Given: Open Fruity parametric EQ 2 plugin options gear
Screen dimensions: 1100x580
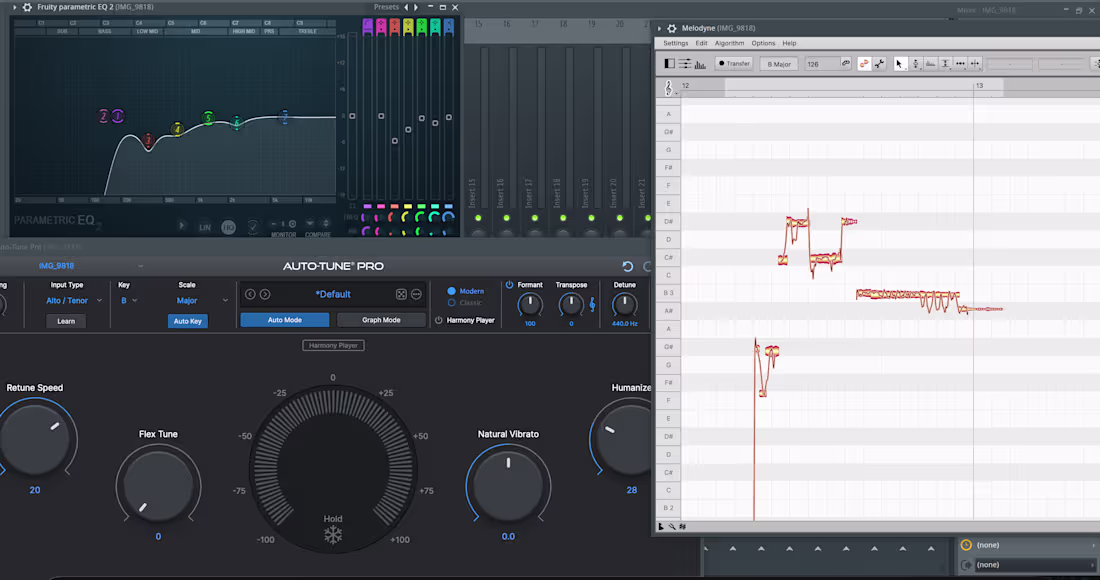Looking at the screenshot, I should click(27, 7).
